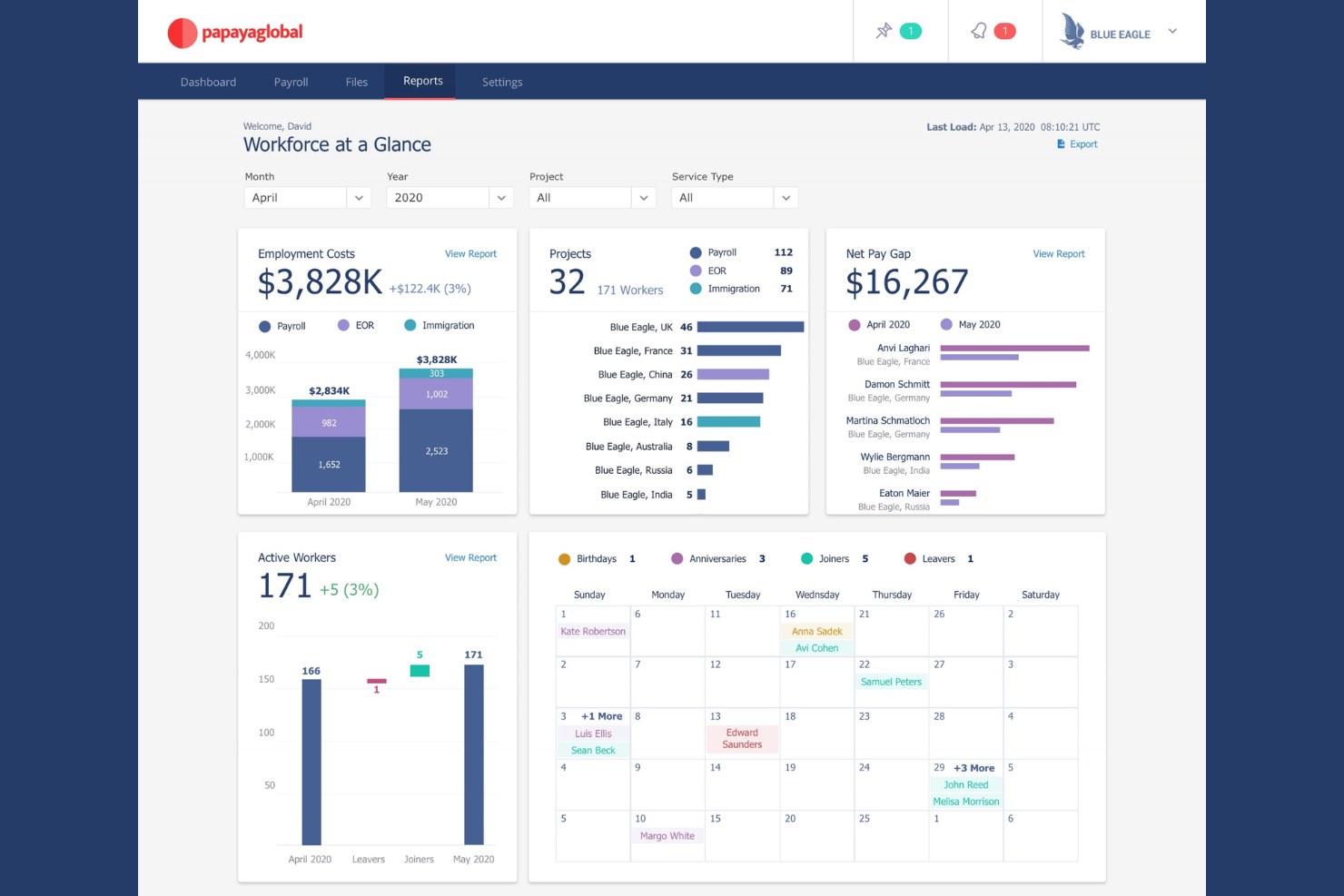Open Avi Cohen joiner event
The width and height of the screenshot is (1344, 896).
click(x=816, y=648)
